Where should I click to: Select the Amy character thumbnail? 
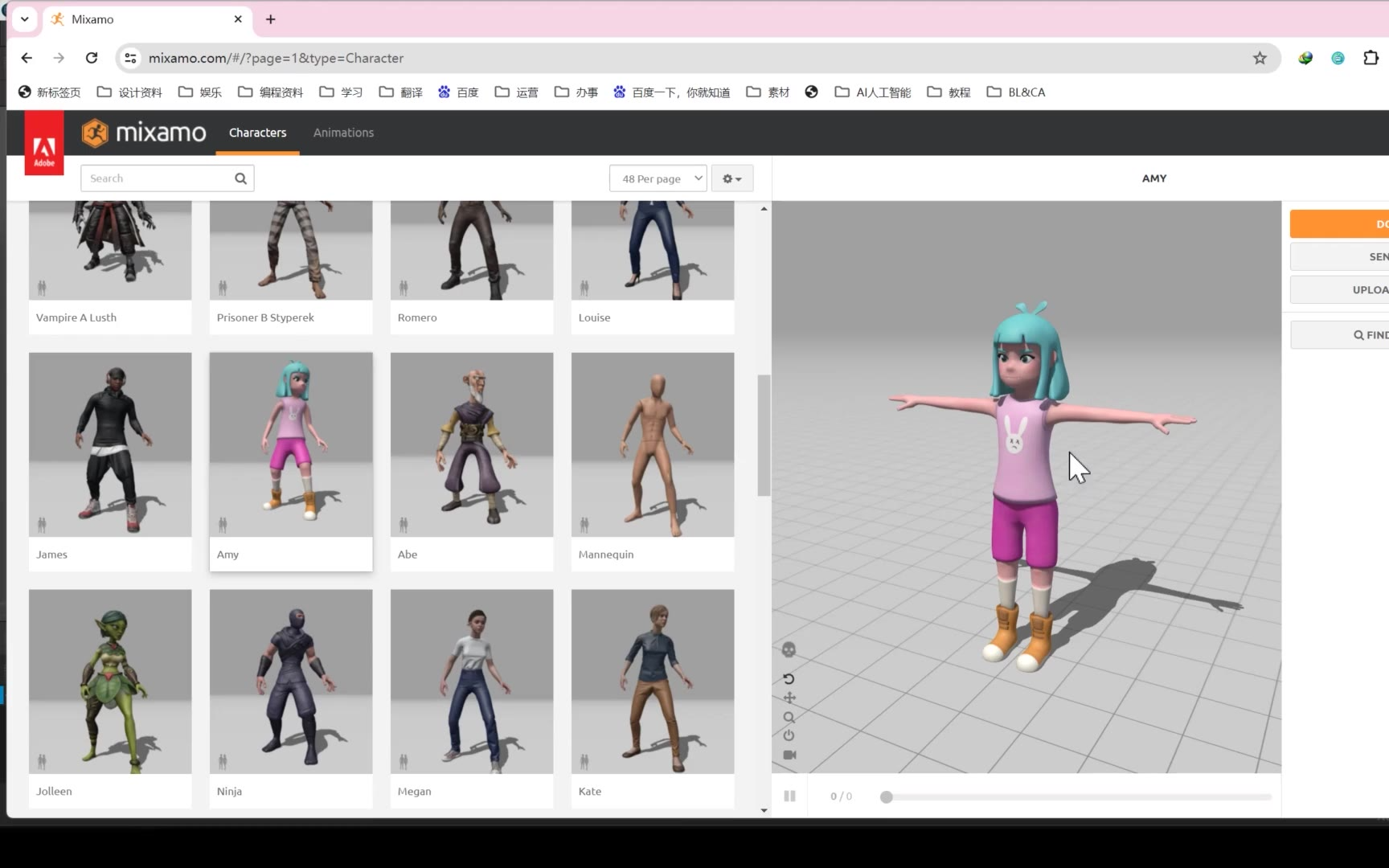pos(291,444)
